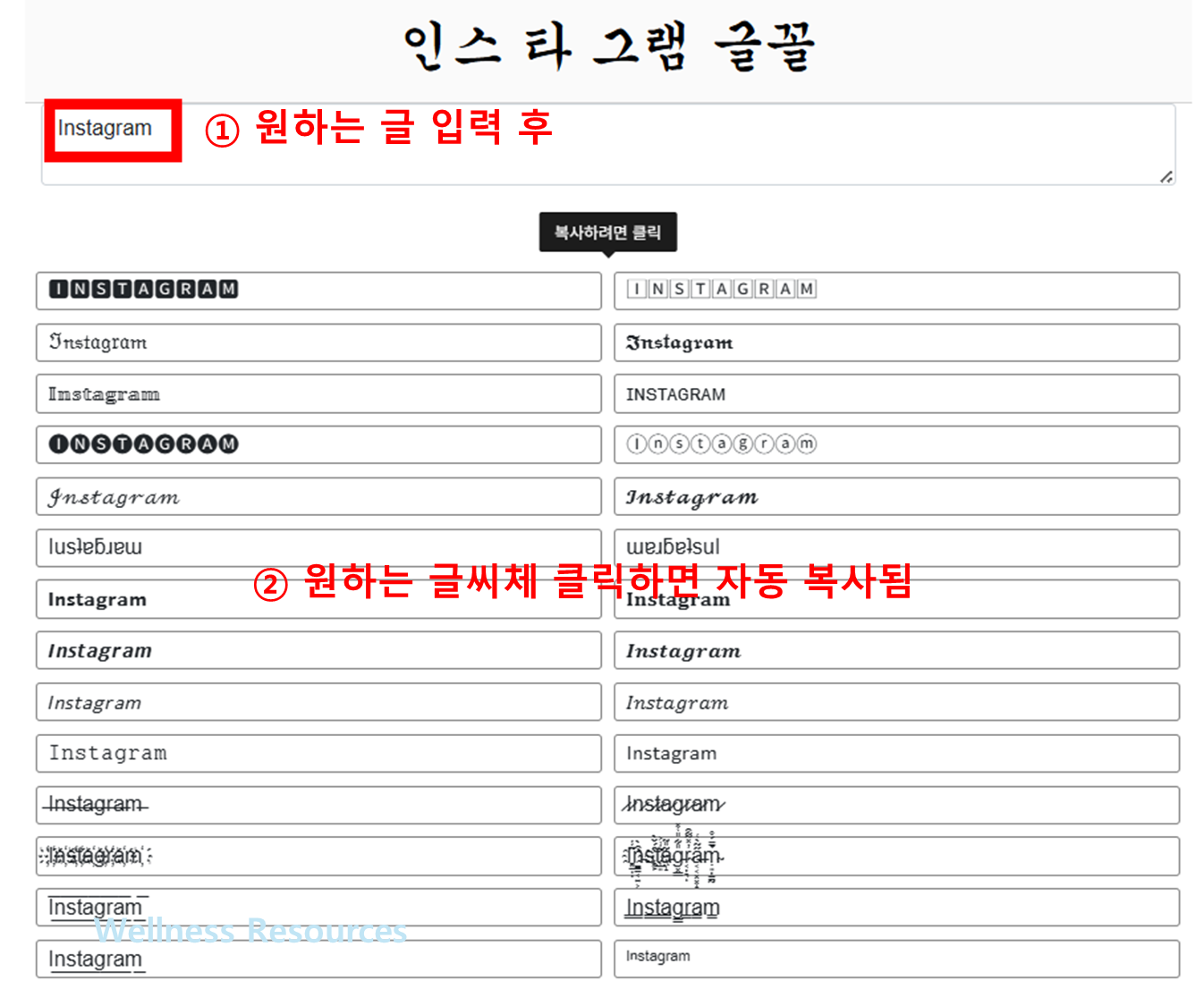Viewport: 1204px width, 1006px height.
Task: Copy the bold italic sans-serif Instagram style
Action: (318, 650)
